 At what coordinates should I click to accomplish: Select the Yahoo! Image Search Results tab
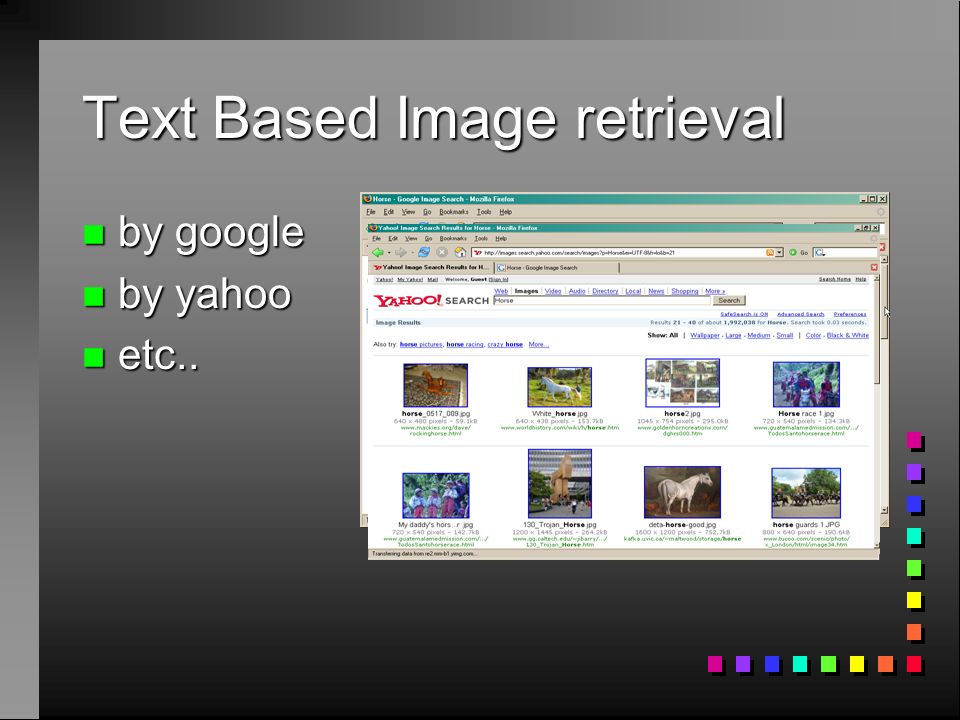pos(431,268)
